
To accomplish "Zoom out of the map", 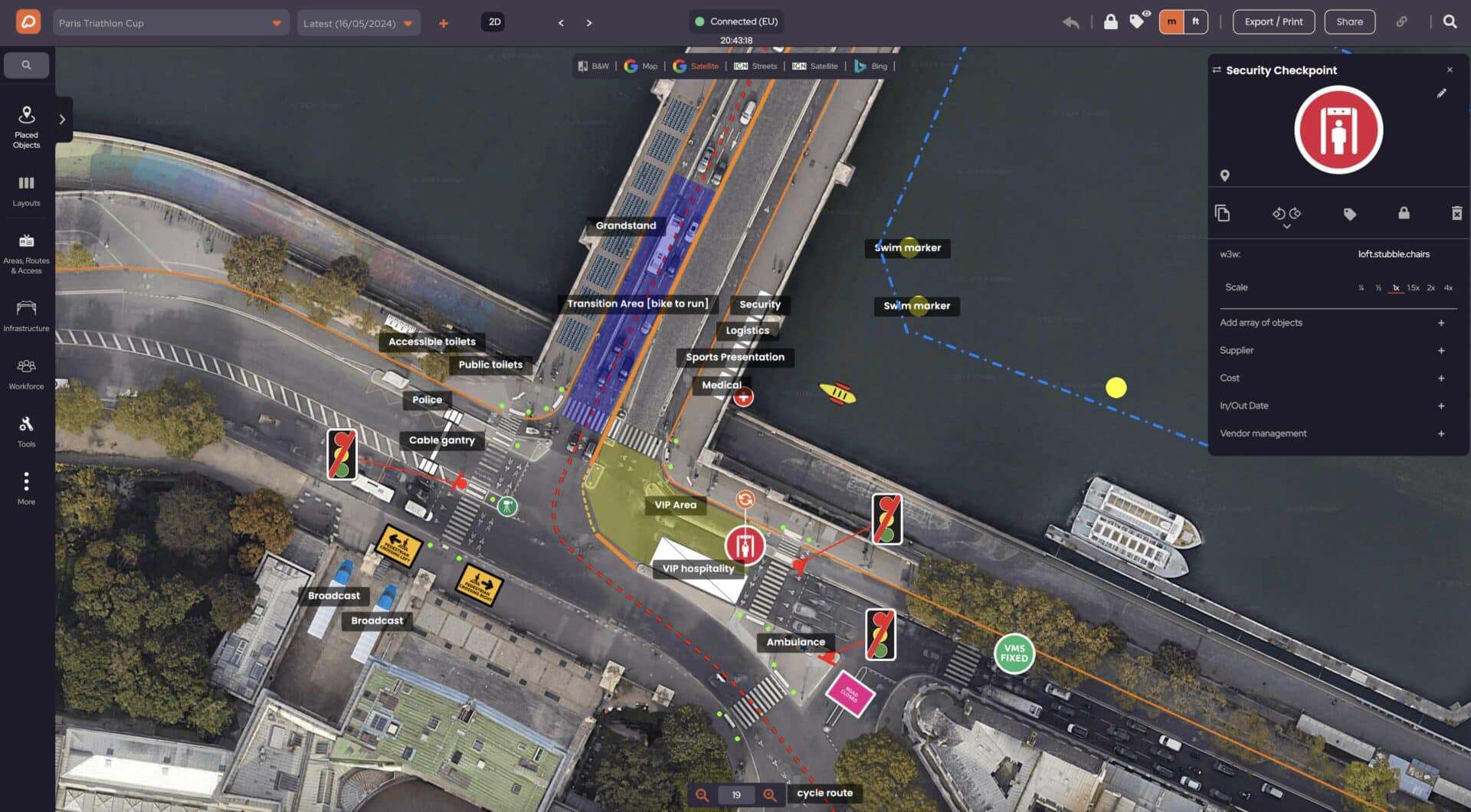I will (x=702, y=795).
